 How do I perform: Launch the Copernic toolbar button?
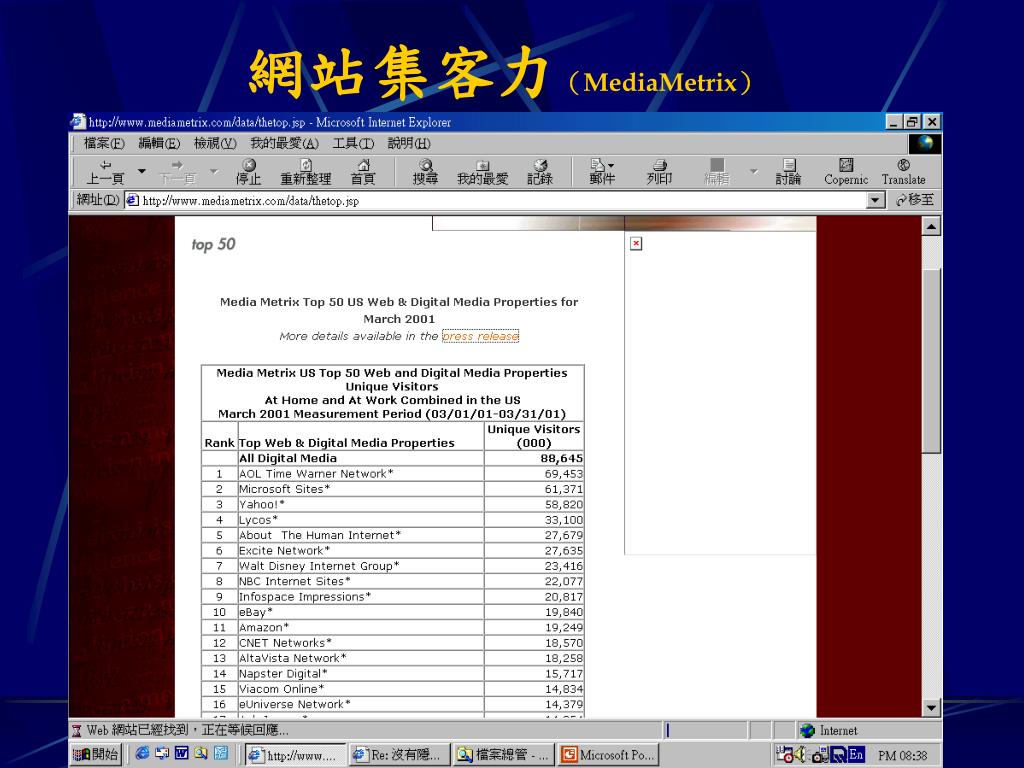846,172
